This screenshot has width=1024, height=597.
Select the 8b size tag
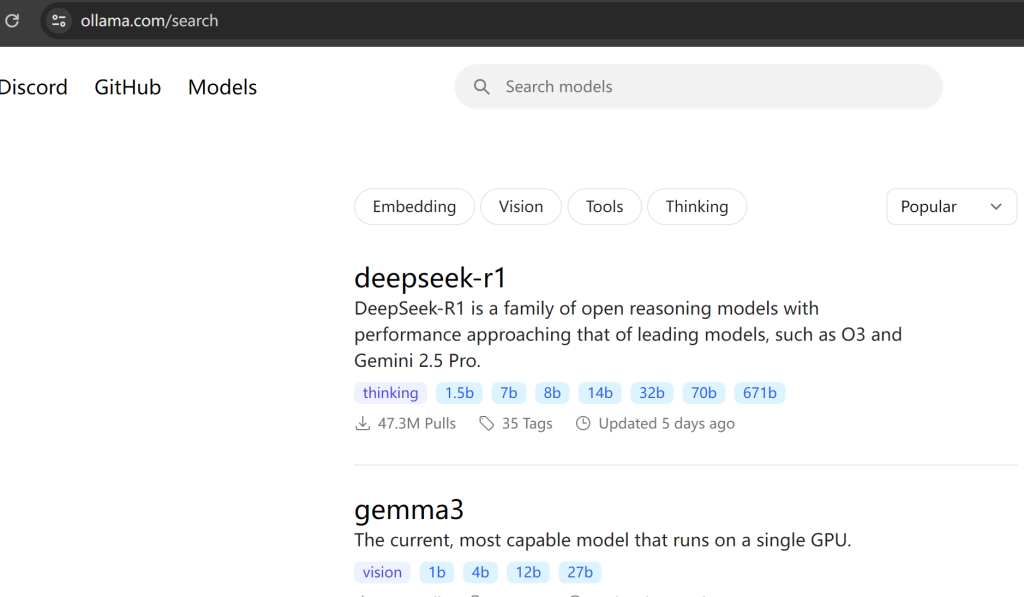[552, 393]
